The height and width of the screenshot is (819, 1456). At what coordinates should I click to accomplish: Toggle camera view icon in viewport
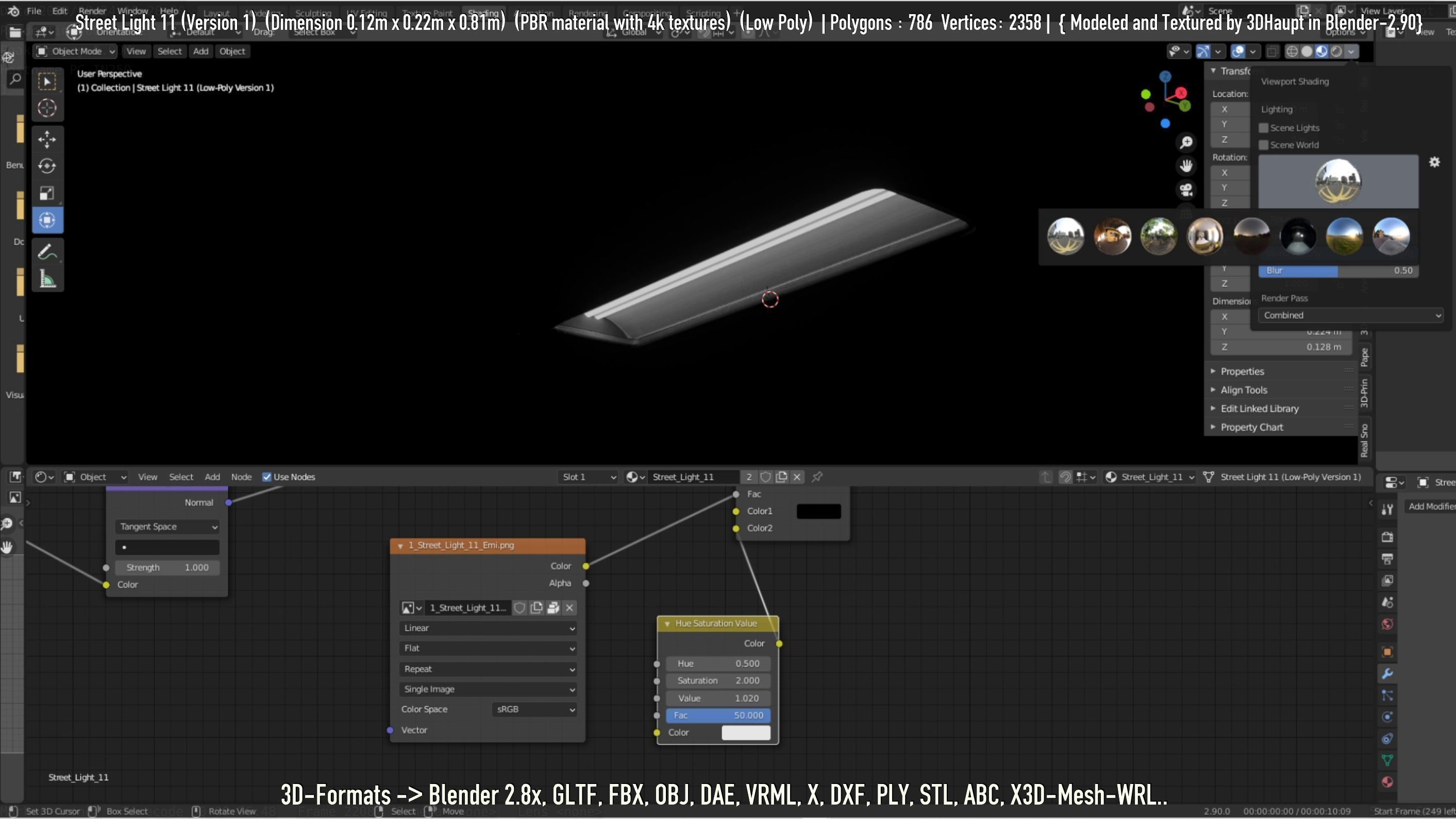(x=1186, y=190)
